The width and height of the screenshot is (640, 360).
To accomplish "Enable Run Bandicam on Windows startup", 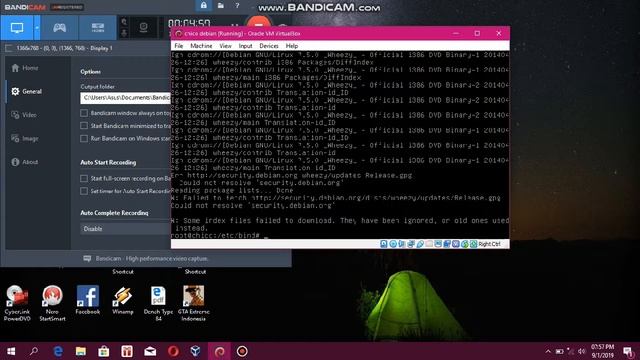I will [x=84, y=138].
